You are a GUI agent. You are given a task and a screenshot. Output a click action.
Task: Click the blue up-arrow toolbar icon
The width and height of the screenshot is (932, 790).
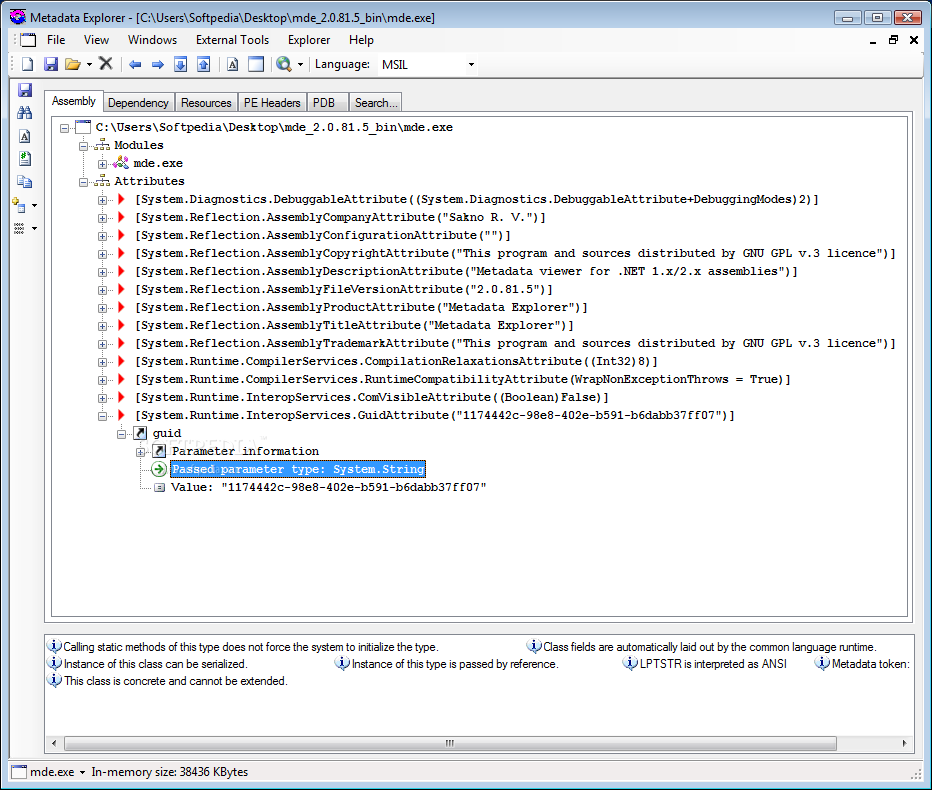point(204,64)
